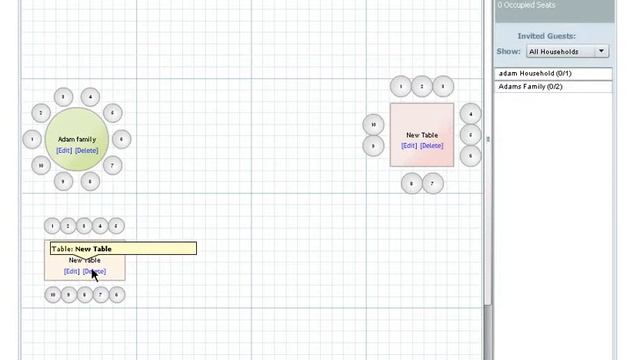Select seat 5 at the round Adam family table
The height and width of the screenshot is (360, 640).
(113, 113)
